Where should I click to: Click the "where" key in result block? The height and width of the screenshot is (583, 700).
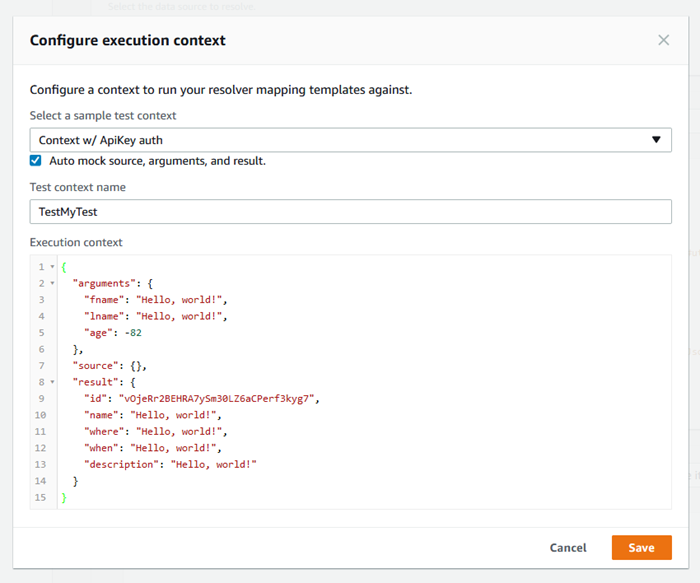click(106, 431)
